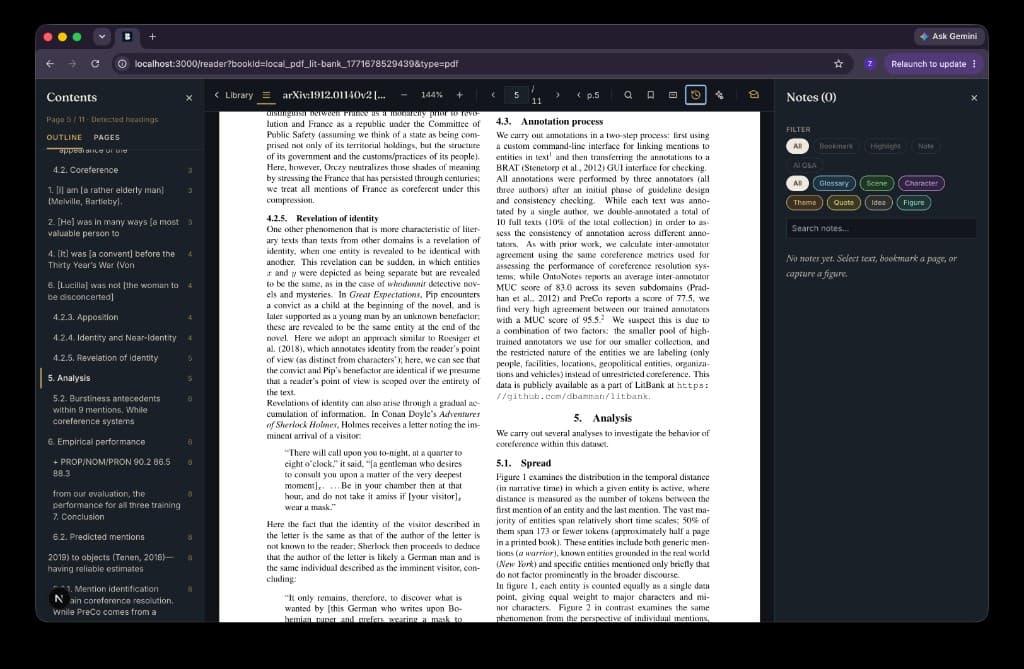Click the browser back arrow

point(50,63)
